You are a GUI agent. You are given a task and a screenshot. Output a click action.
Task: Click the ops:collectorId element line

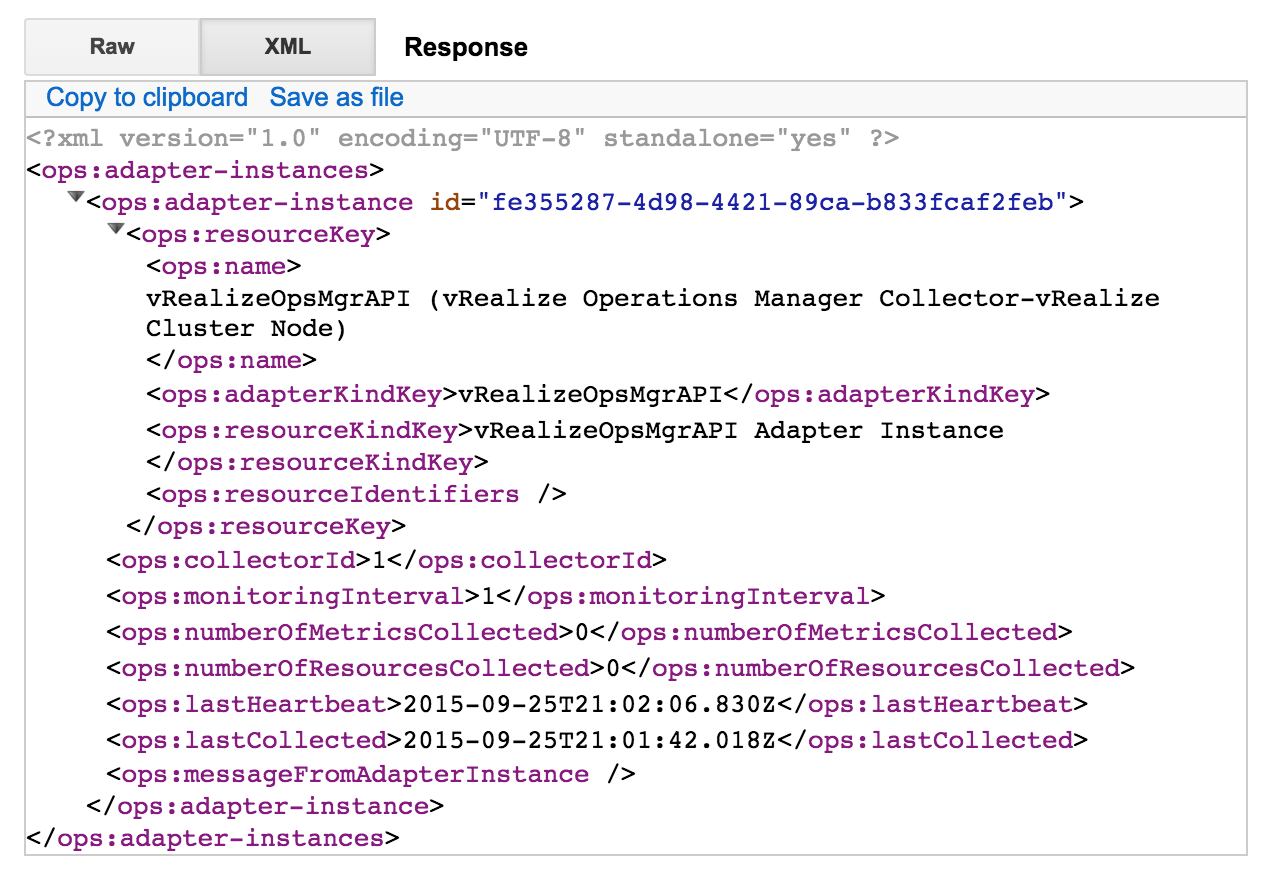click(x=386, y=560)
